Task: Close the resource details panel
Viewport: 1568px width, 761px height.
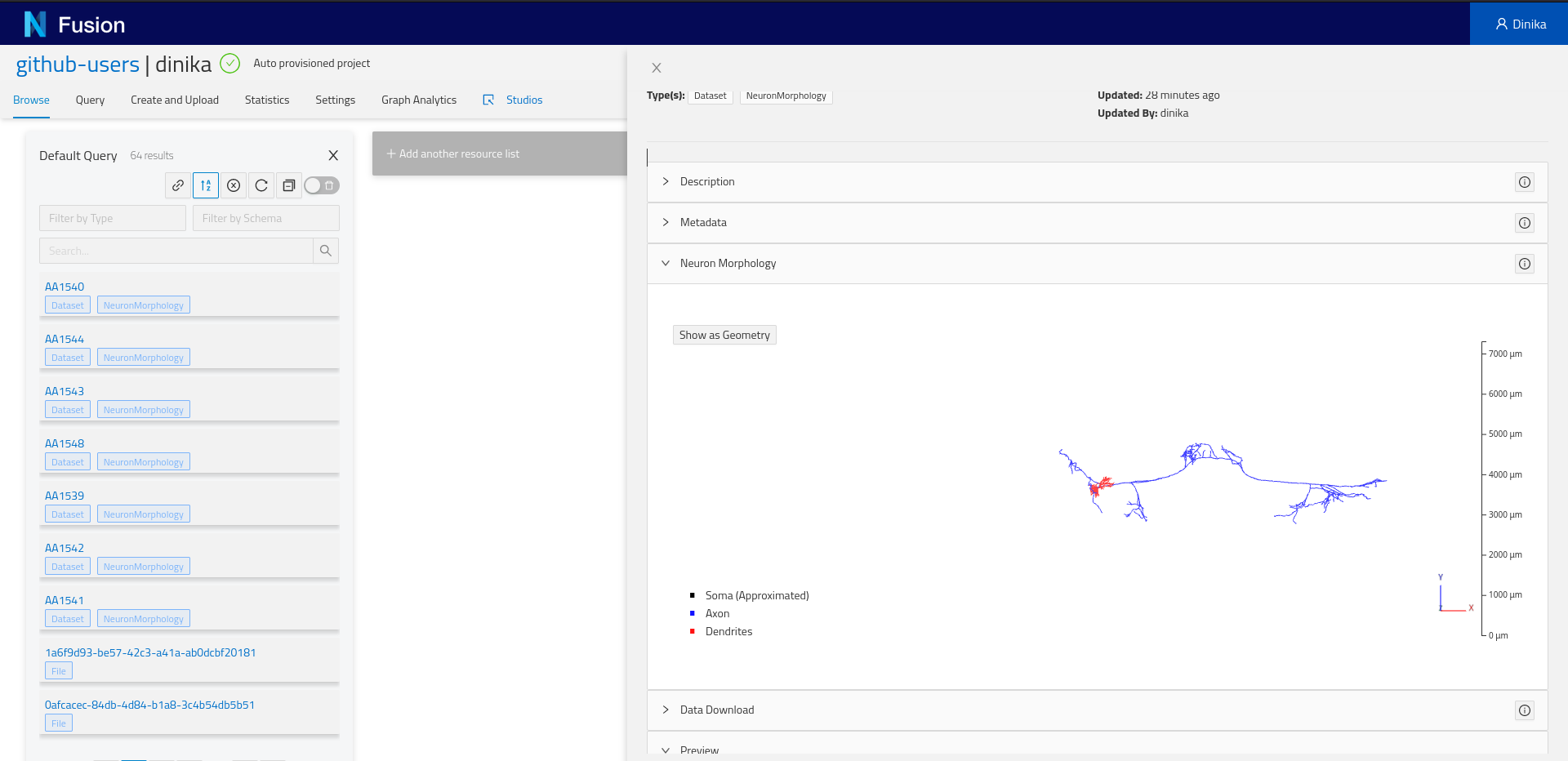Action: [657, 68]
